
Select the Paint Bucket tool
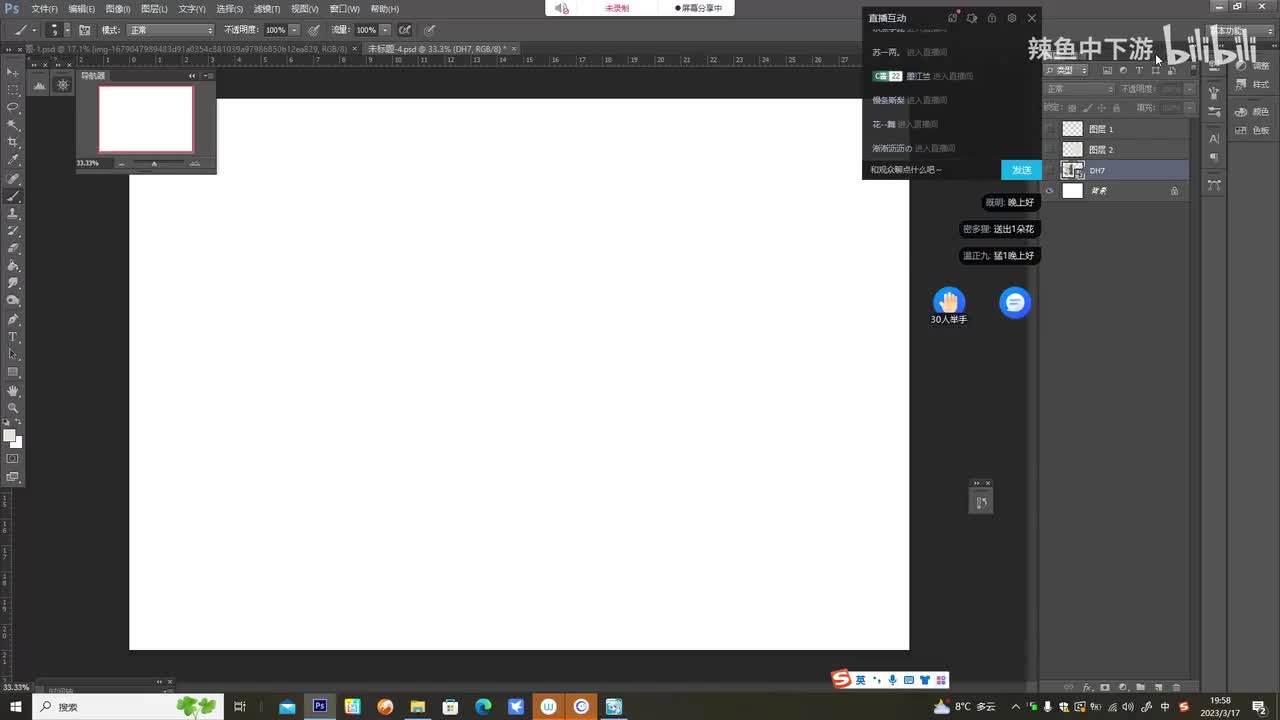tap(13, 266)
